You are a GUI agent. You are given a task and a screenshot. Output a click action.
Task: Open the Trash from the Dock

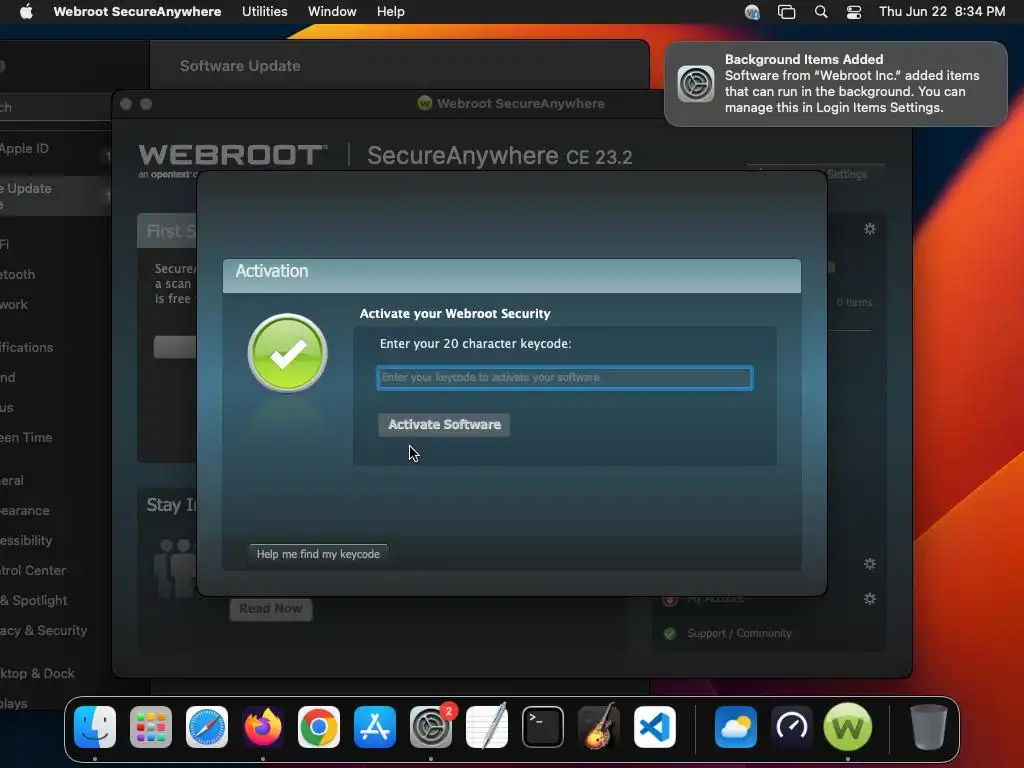pos(928,726)
